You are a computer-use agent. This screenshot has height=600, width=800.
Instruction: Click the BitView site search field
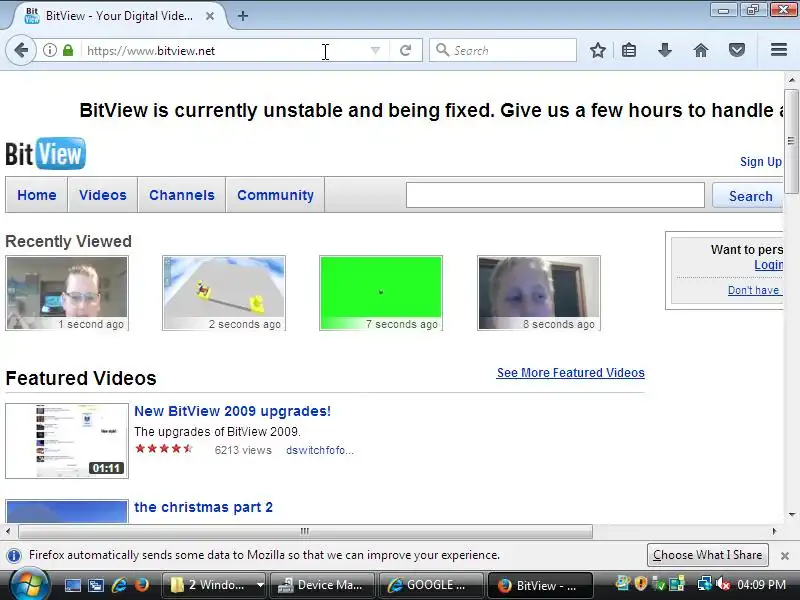coord(555,195)
